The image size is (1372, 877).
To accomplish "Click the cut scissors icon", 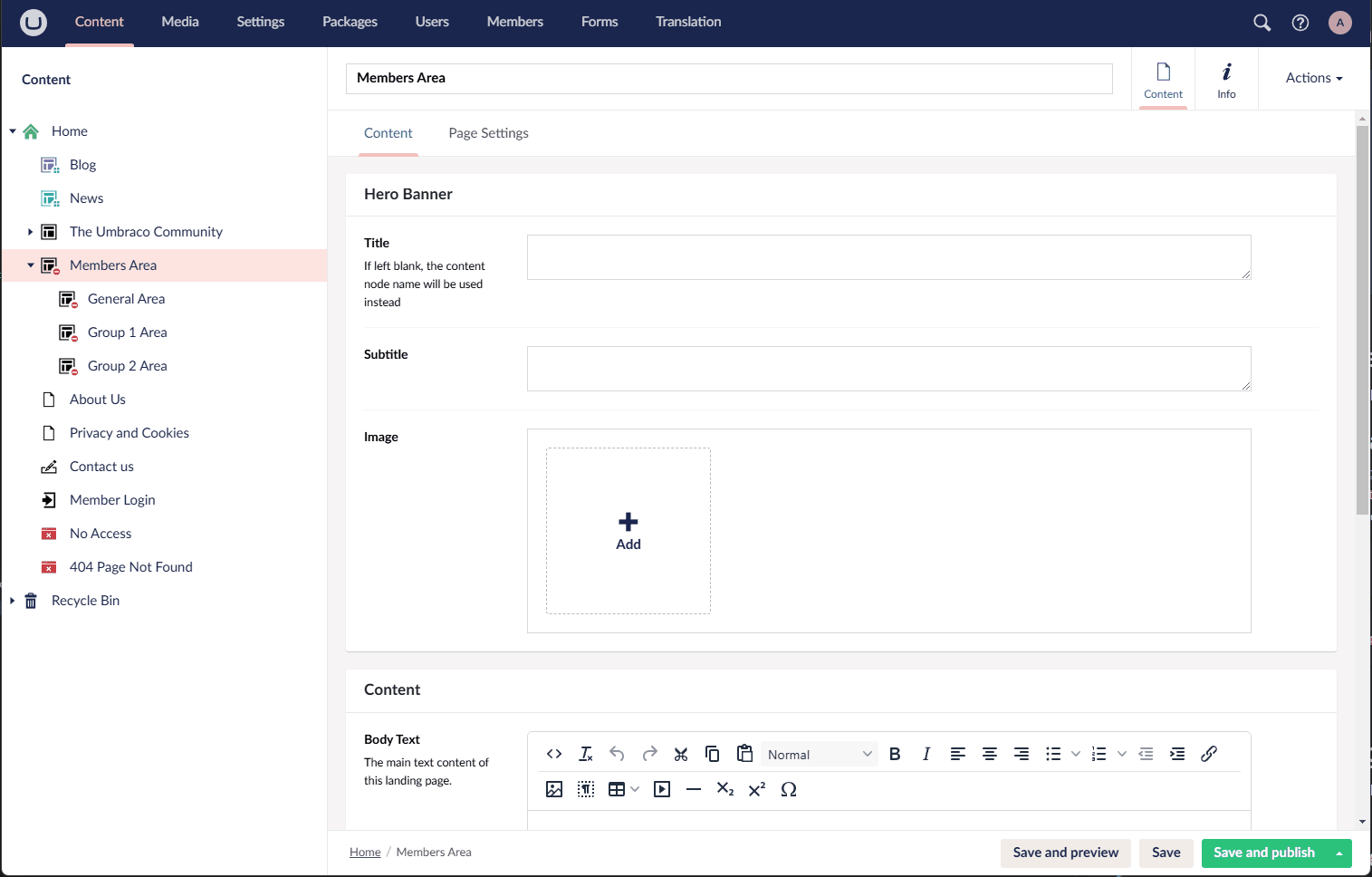I will click(x=681, y=754).
